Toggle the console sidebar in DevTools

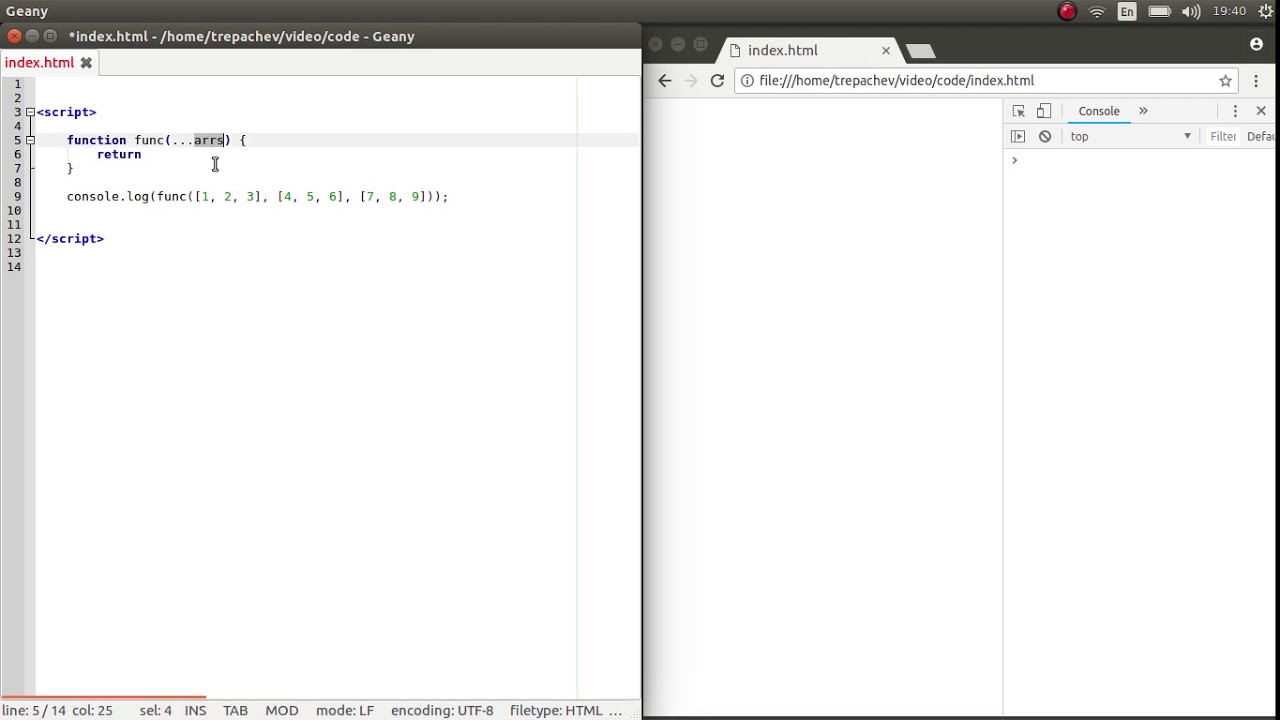click(1018, 136)
